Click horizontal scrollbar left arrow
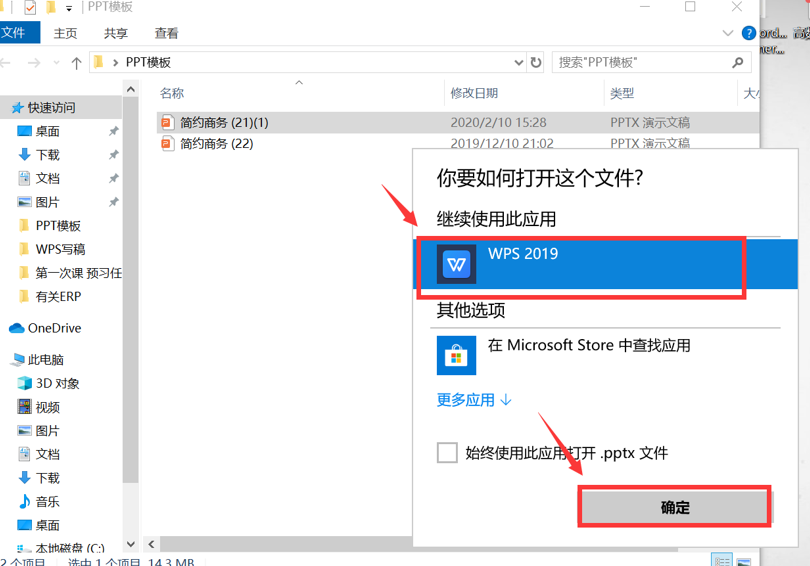The height and width of the screenshot is (566, 810). [x=151, y=544]
